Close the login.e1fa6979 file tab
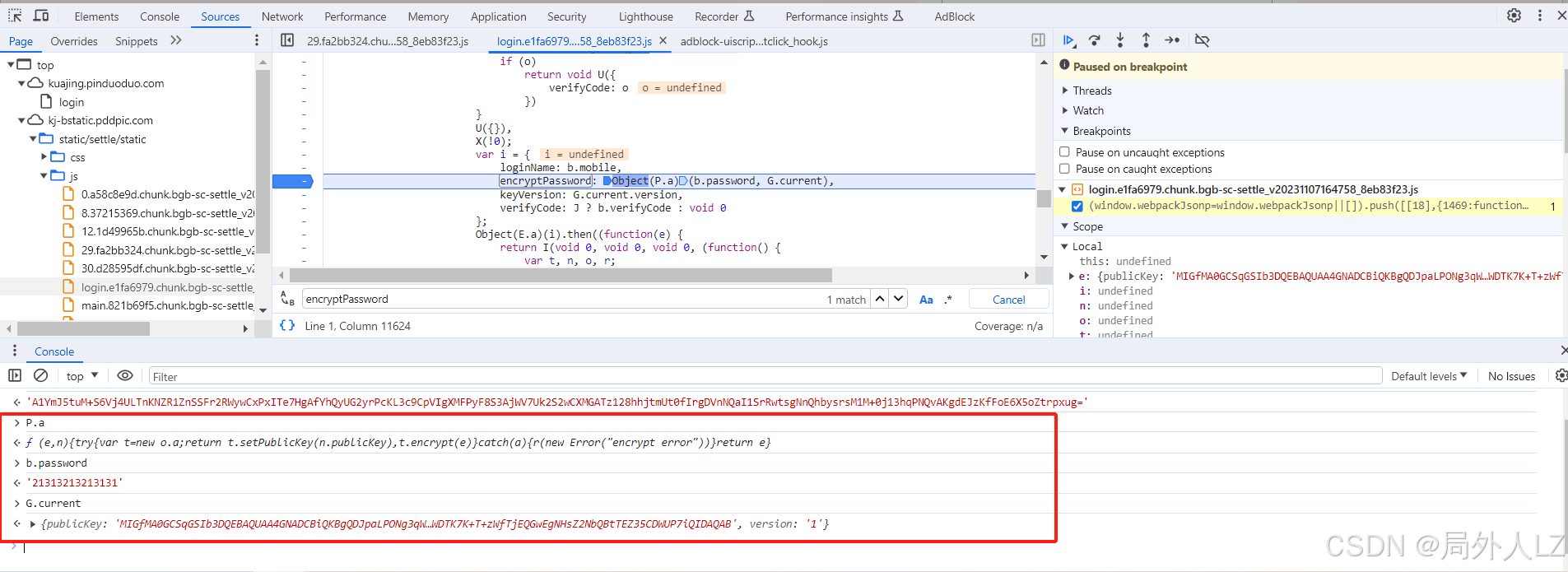The image size is (1568, 572). click(663, 40)
